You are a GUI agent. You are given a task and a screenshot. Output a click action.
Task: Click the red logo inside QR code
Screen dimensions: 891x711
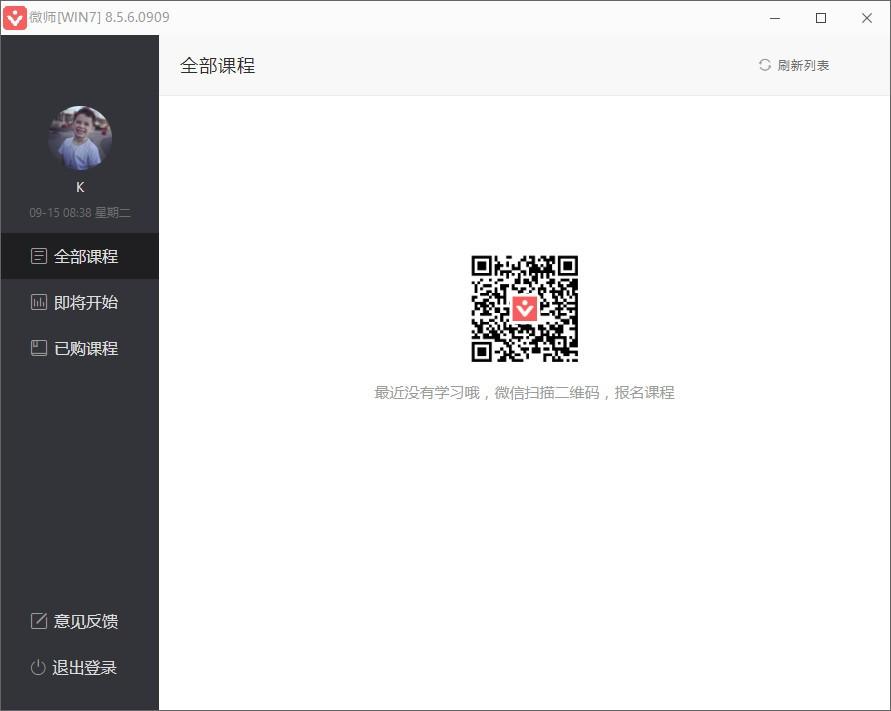524,309
